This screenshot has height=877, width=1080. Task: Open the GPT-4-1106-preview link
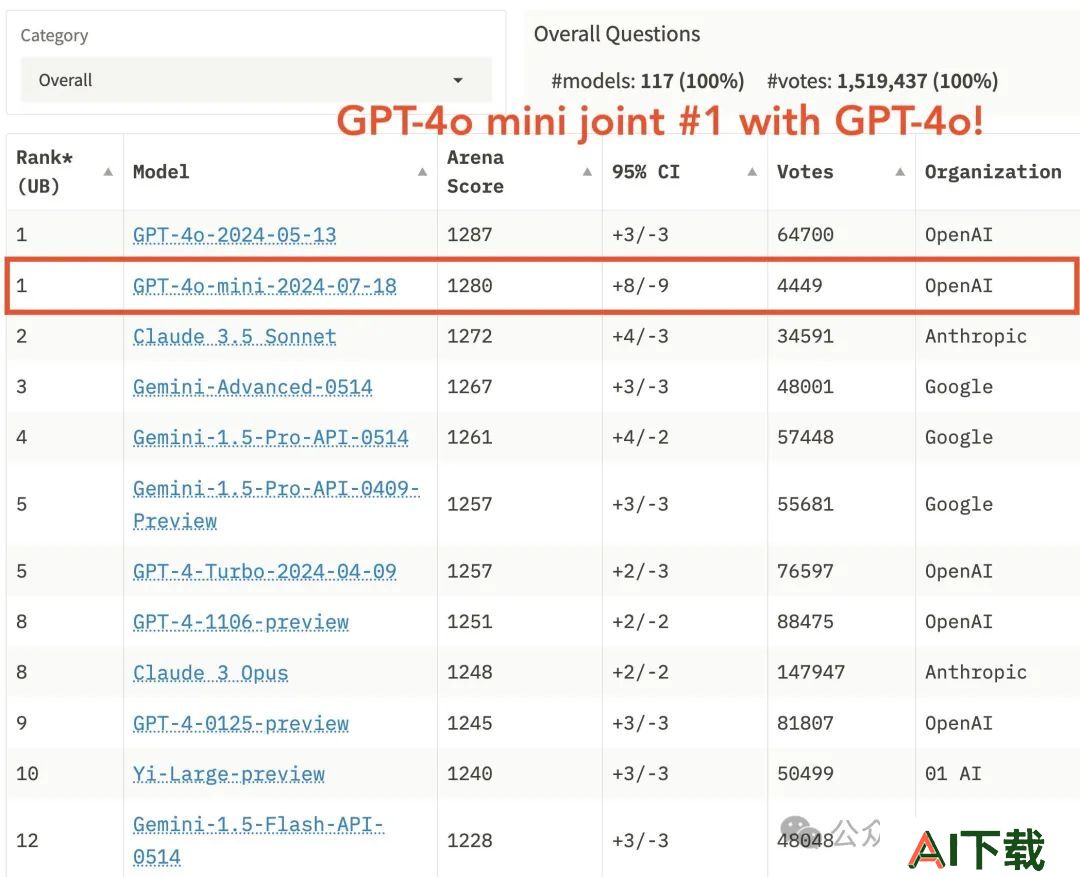240,621
